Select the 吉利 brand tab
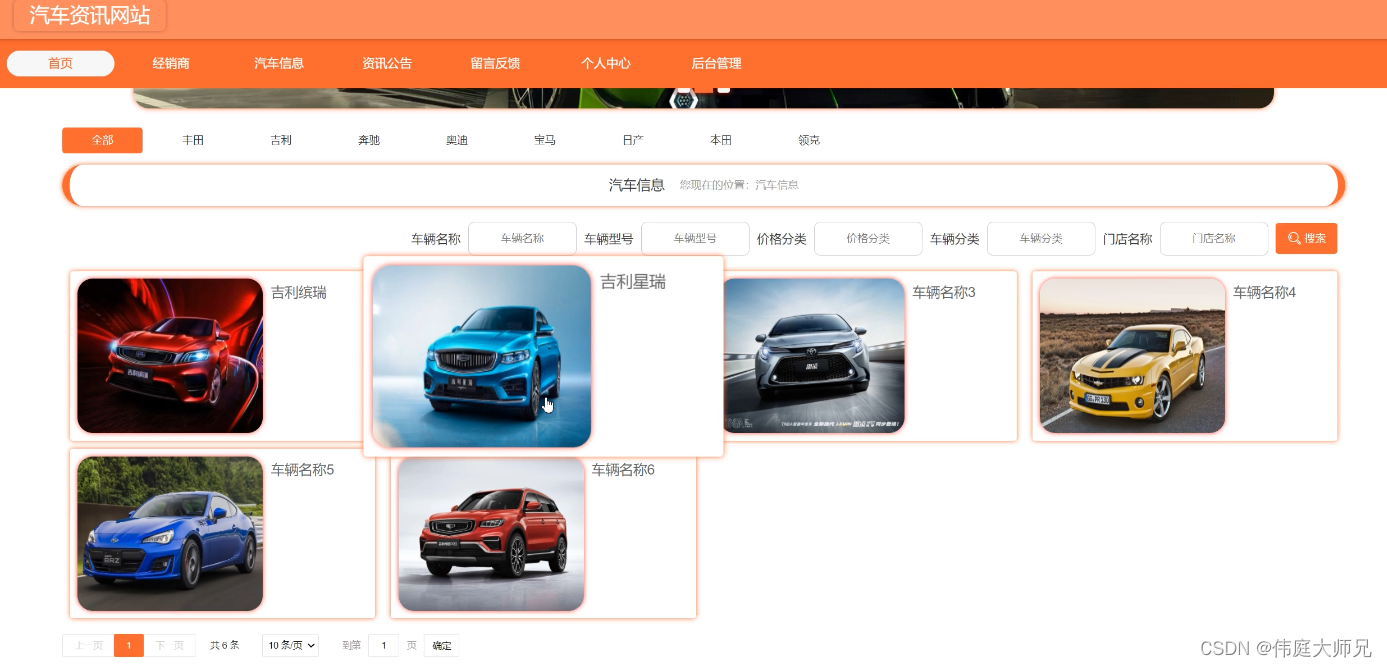 point(281,140)
